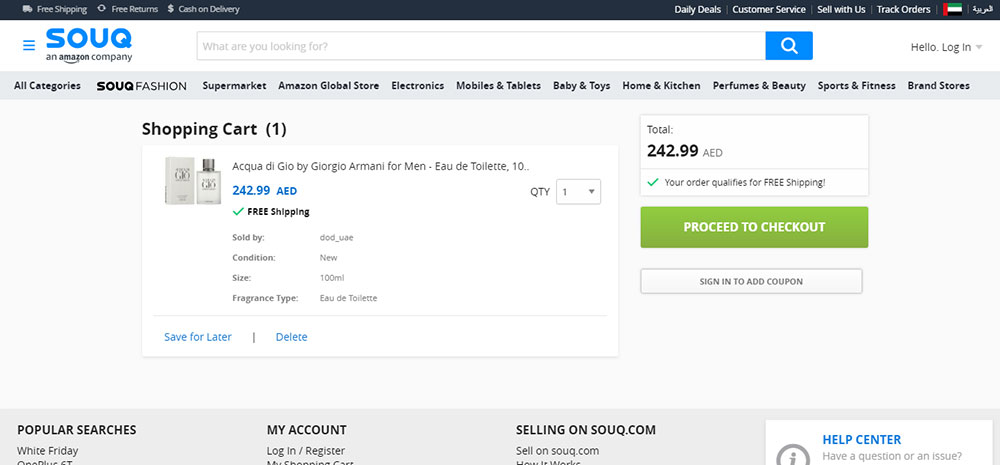This screenshot has height=465, width=1000.
Task: Delete the item from the cart
Action: click(291, 337)
